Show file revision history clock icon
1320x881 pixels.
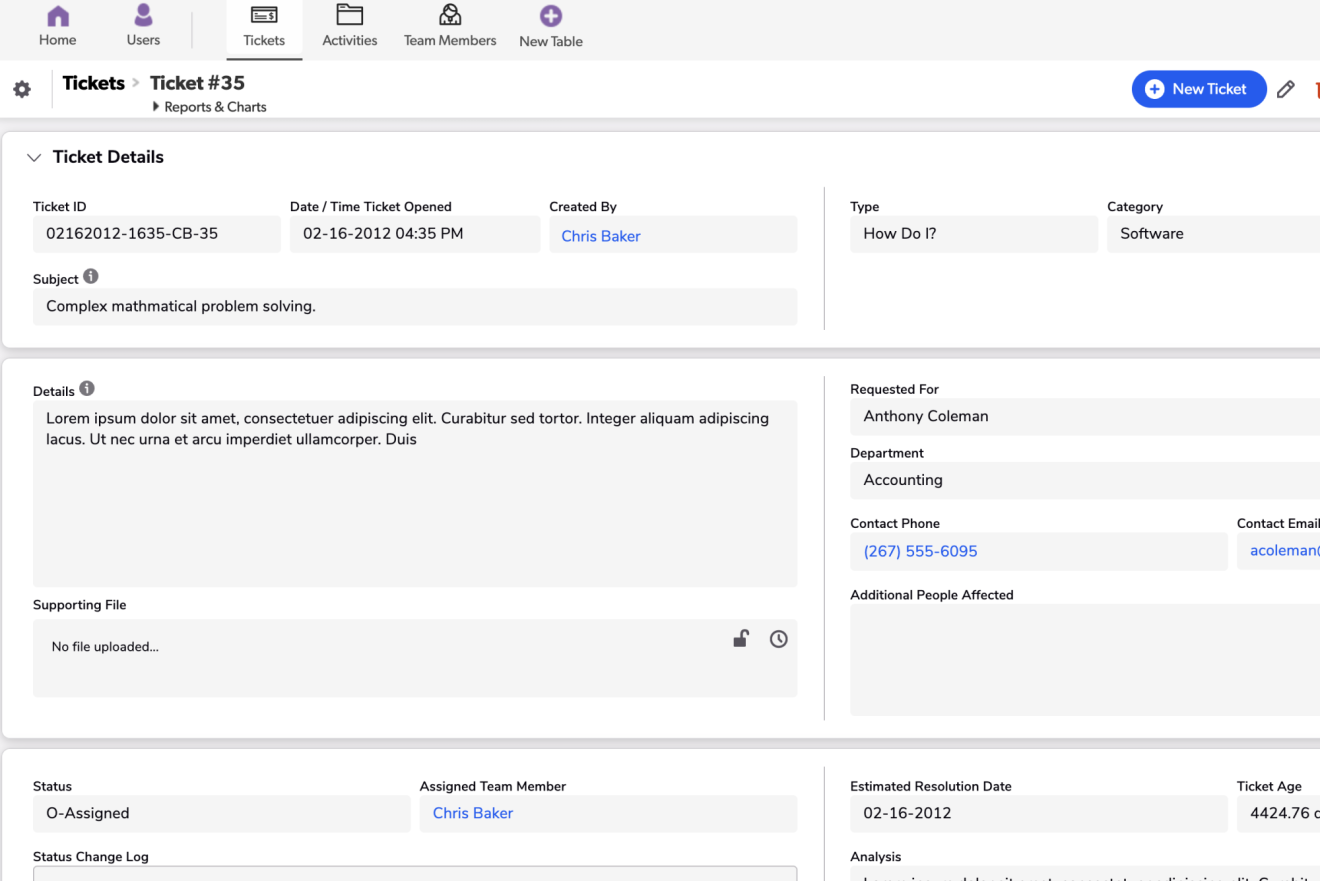pyautogui.click(x=778, y=639)
